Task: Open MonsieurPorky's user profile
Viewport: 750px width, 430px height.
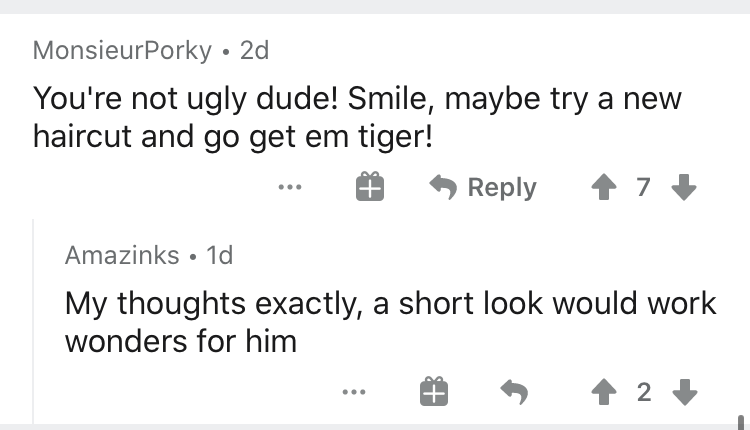Action: pyautogui.click(x=122, y=51)
